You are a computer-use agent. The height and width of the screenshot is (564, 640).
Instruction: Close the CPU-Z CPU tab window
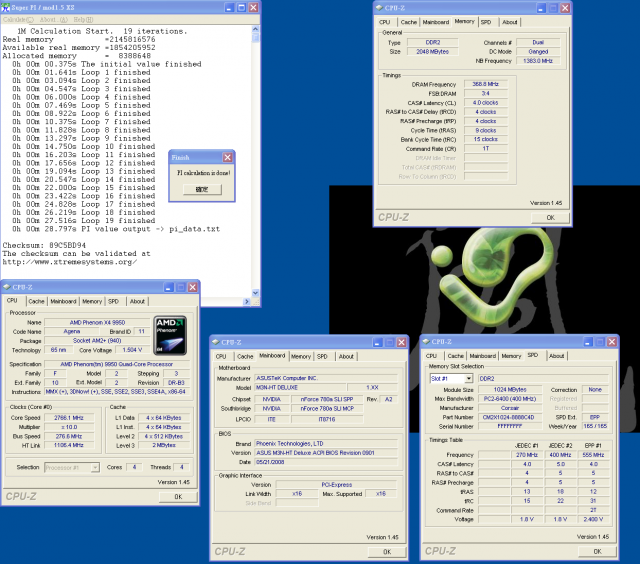coord(193,287)
